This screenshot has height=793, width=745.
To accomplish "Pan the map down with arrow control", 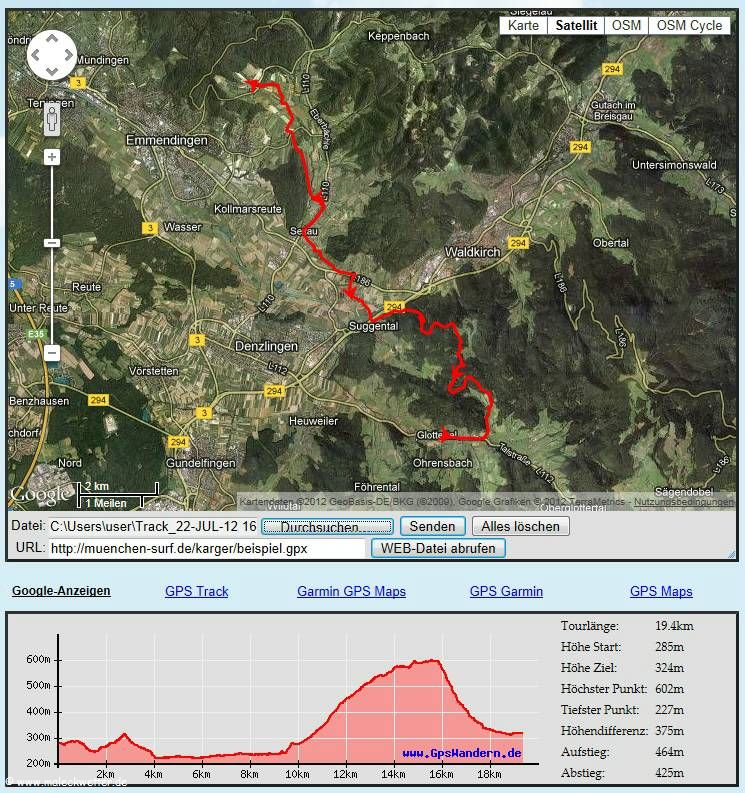I will [x=51, y=72].
